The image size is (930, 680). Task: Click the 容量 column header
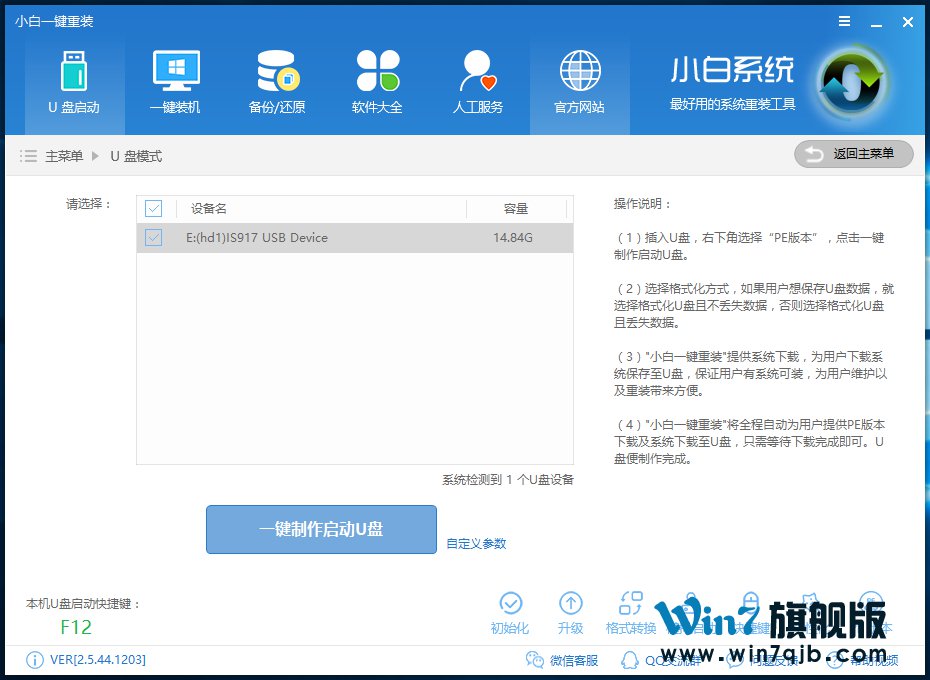pos(516,209)
